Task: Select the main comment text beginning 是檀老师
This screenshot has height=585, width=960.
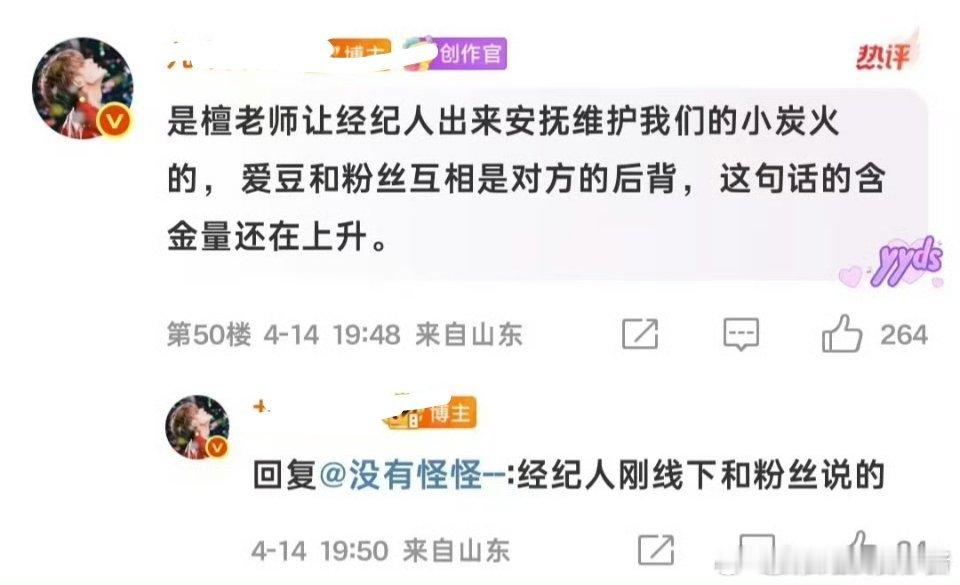Action: pos(527,179)
